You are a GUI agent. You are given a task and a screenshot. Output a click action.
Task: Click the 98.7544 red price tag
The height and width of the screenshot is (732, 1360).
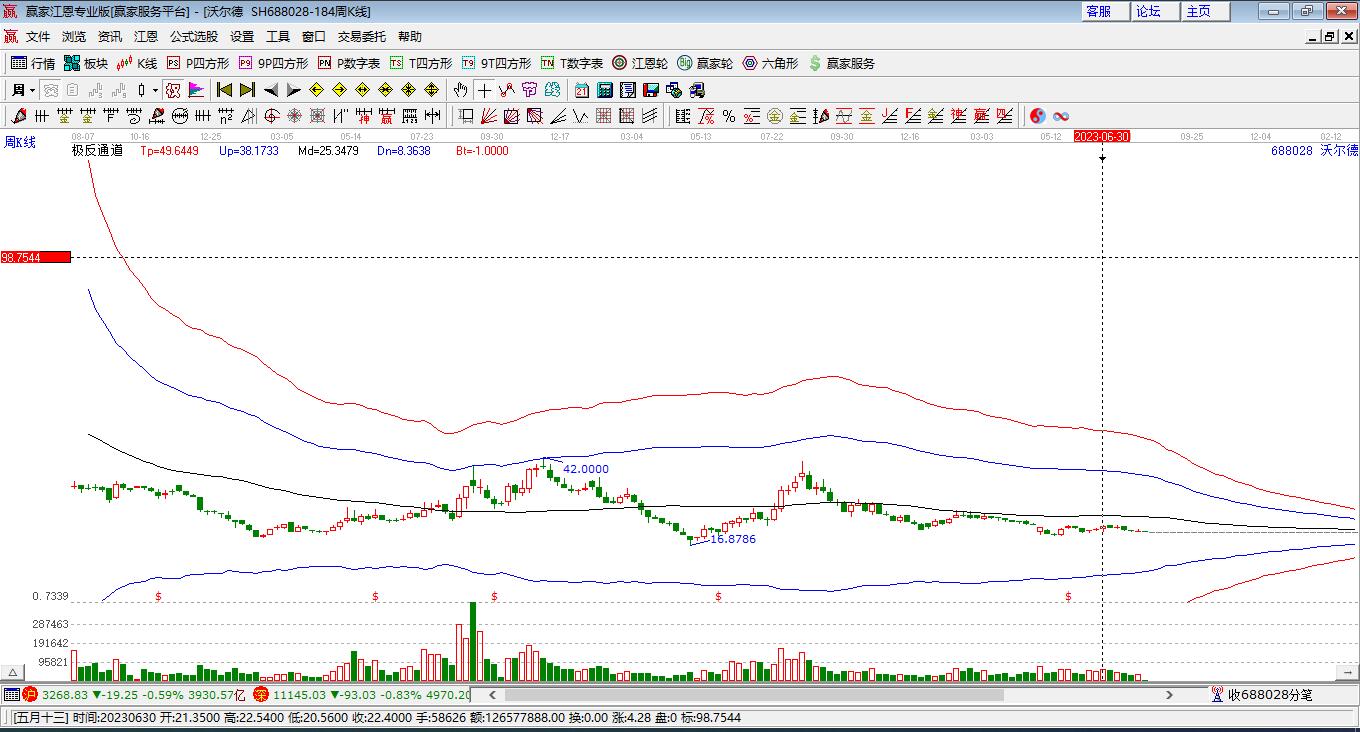point(36,257)
